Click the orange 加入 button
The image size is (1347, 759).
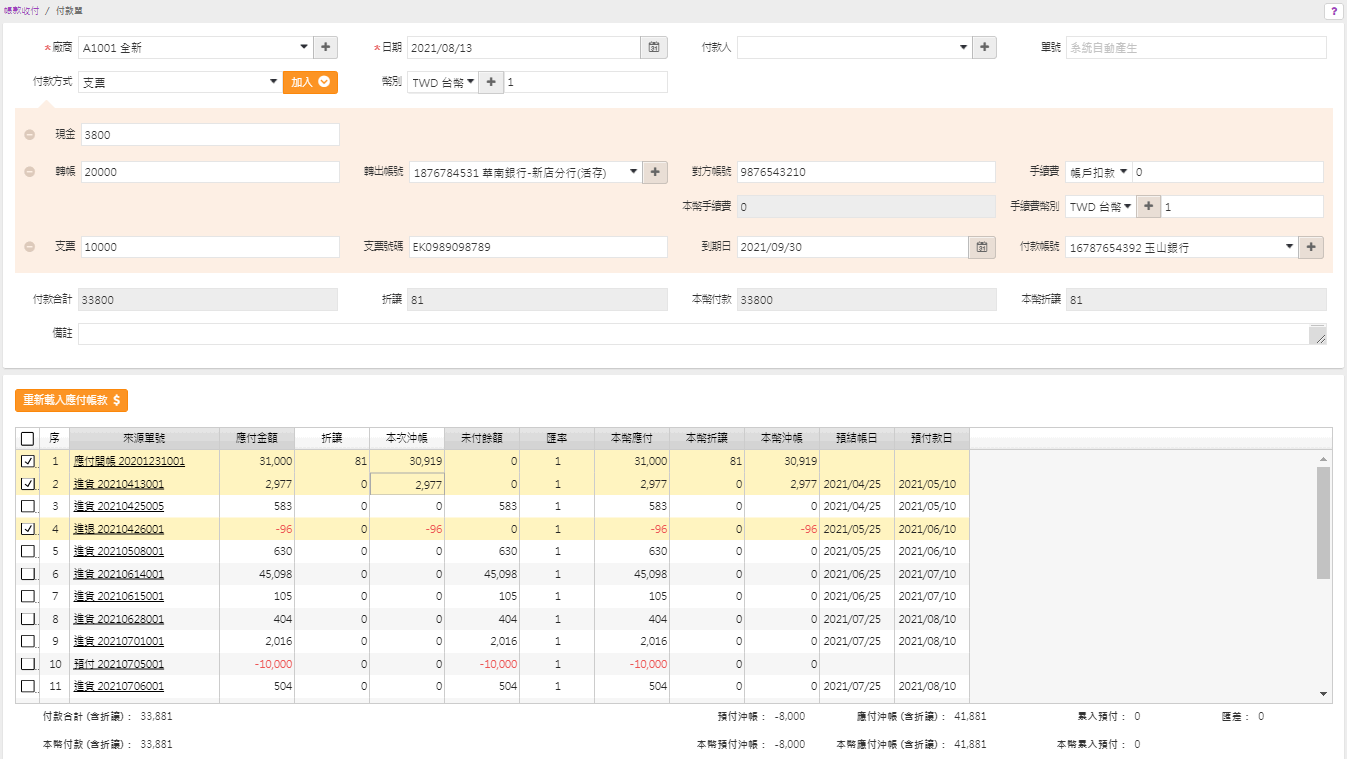(x=310, y=83)
